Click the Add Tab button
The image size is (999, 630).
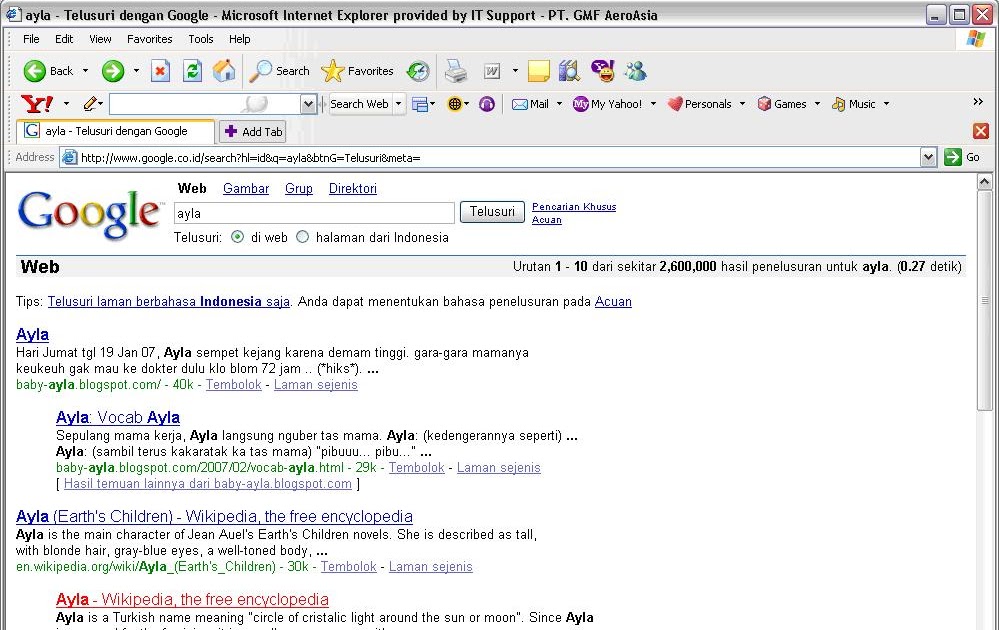(253, 132)
